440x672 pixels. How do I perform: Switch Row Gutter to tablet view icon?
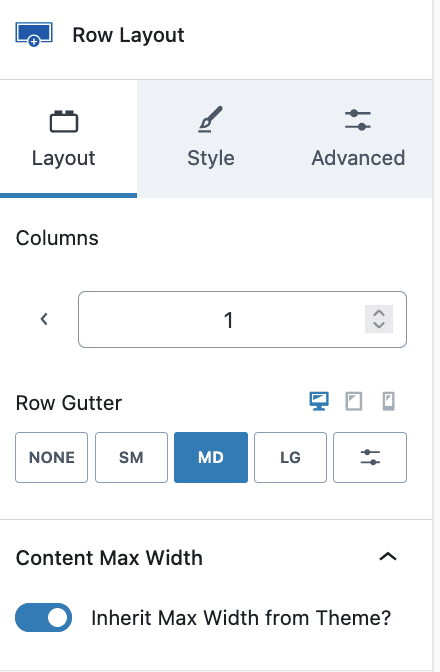[x=354, y=402]
